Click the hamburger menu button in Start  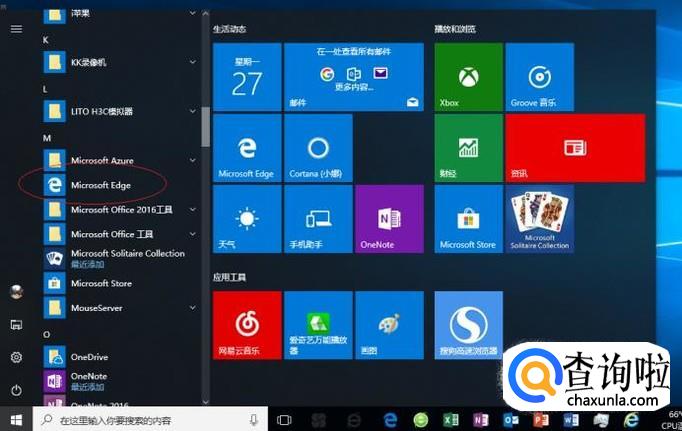[16, 29]
